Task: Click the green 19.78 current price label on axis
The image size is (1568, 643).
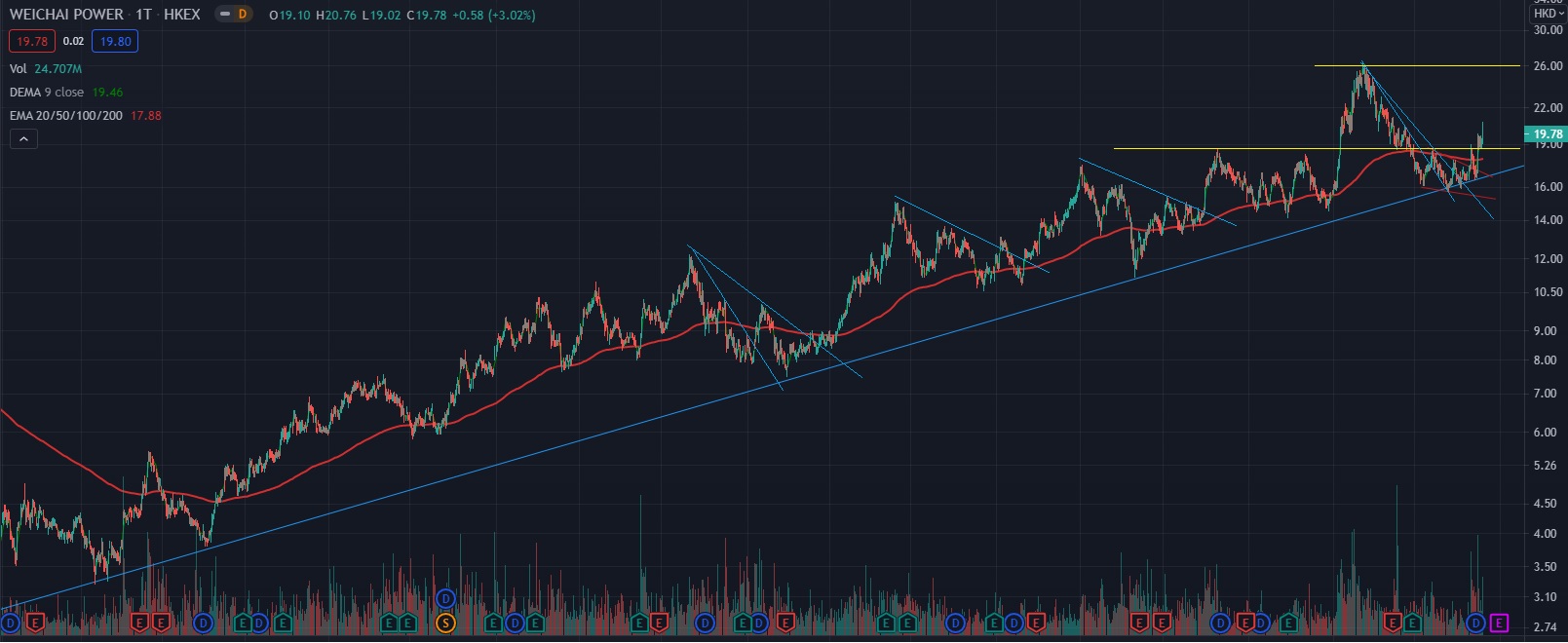Action: pyautogui.click(x=1547, y=134)
